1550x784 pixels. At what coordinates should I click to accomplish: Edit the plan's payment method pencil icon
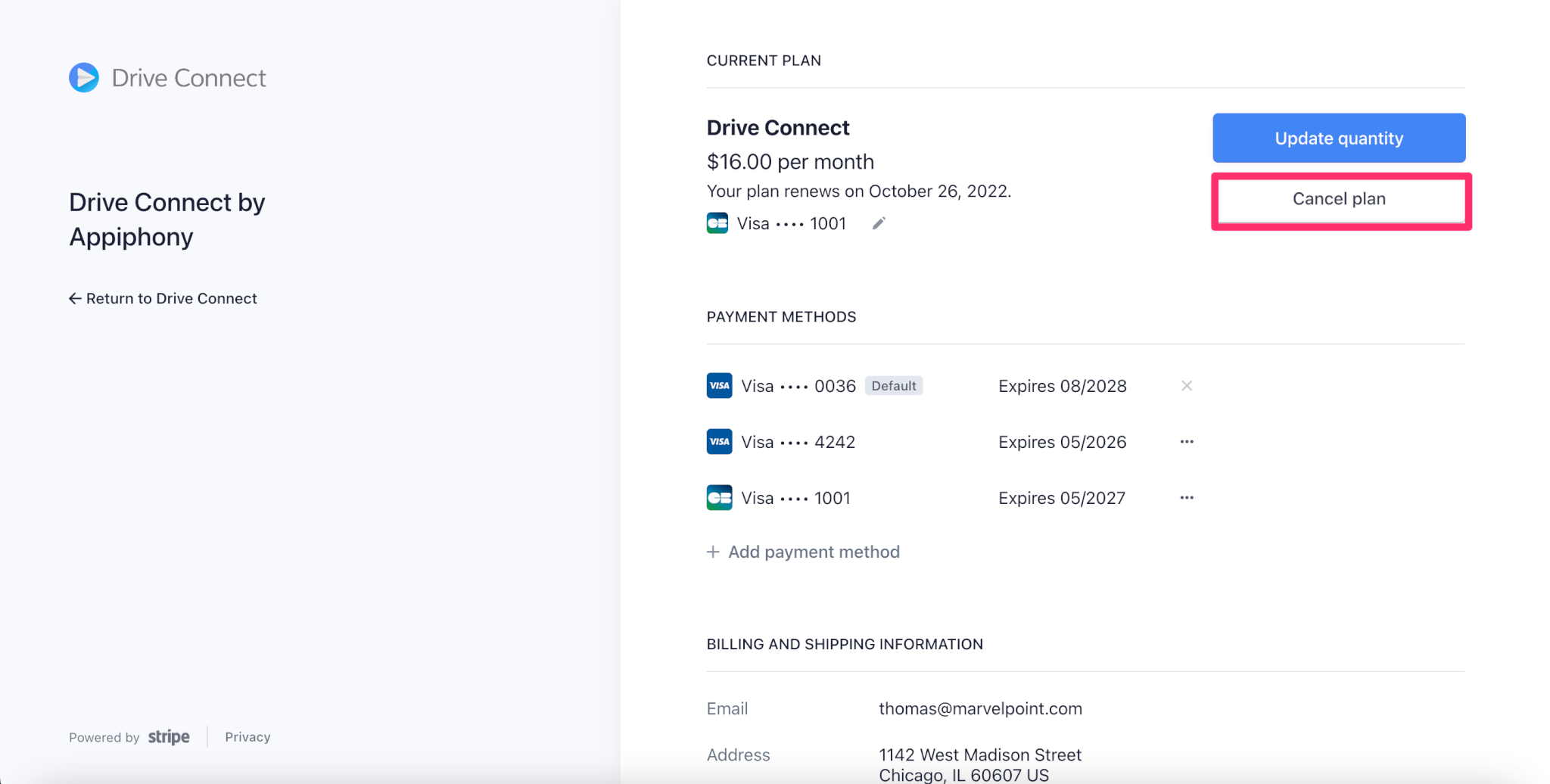pos(879,223)
